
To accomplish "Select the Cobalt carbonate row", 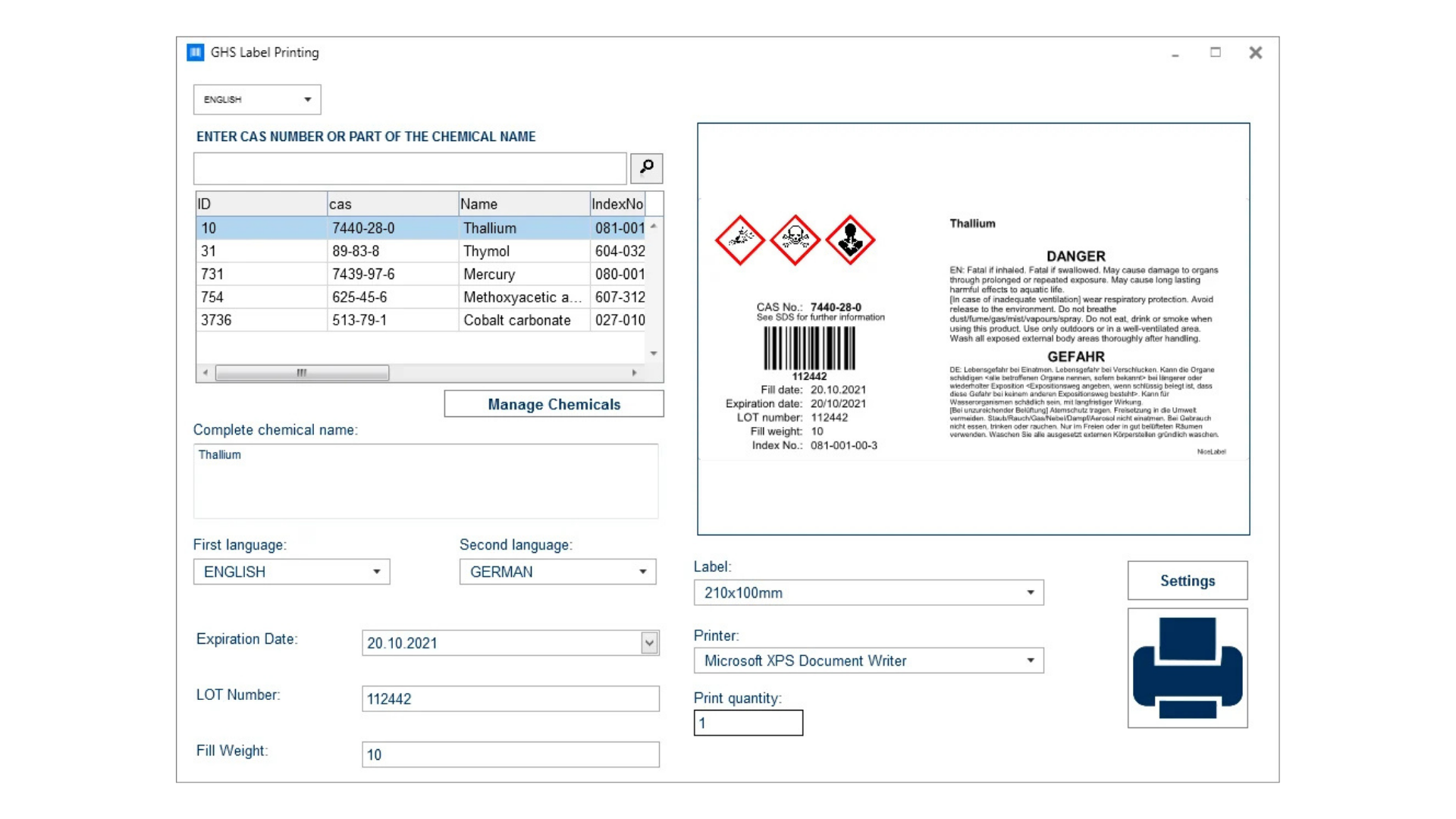I will click(421, 320).
